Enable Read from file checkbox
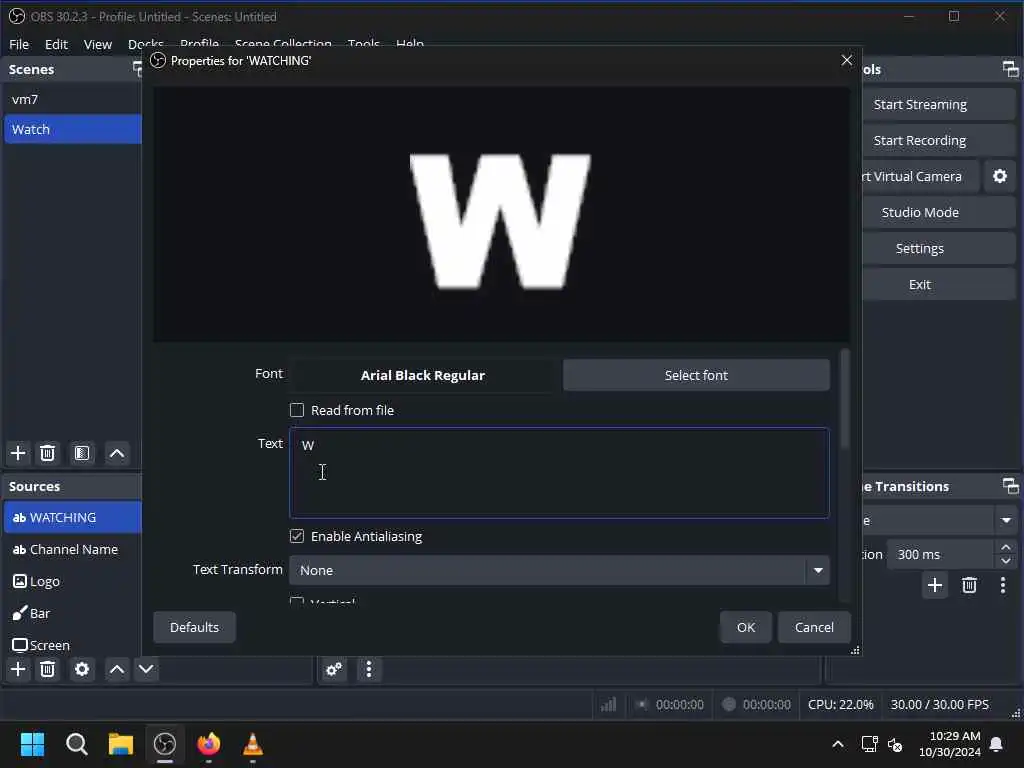 [x=297, y=410]
